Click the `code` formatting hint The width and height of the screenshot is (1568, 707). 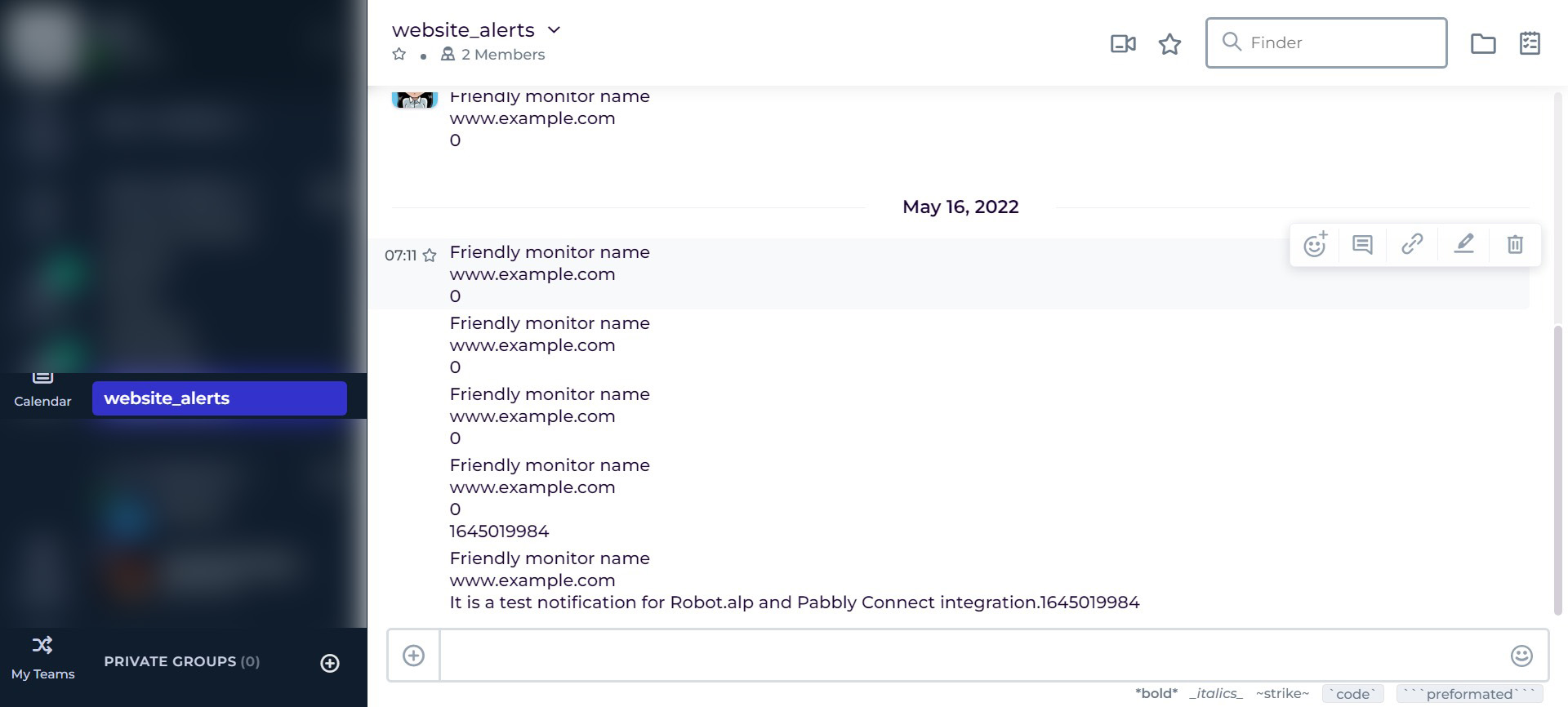coord(1352,694)
